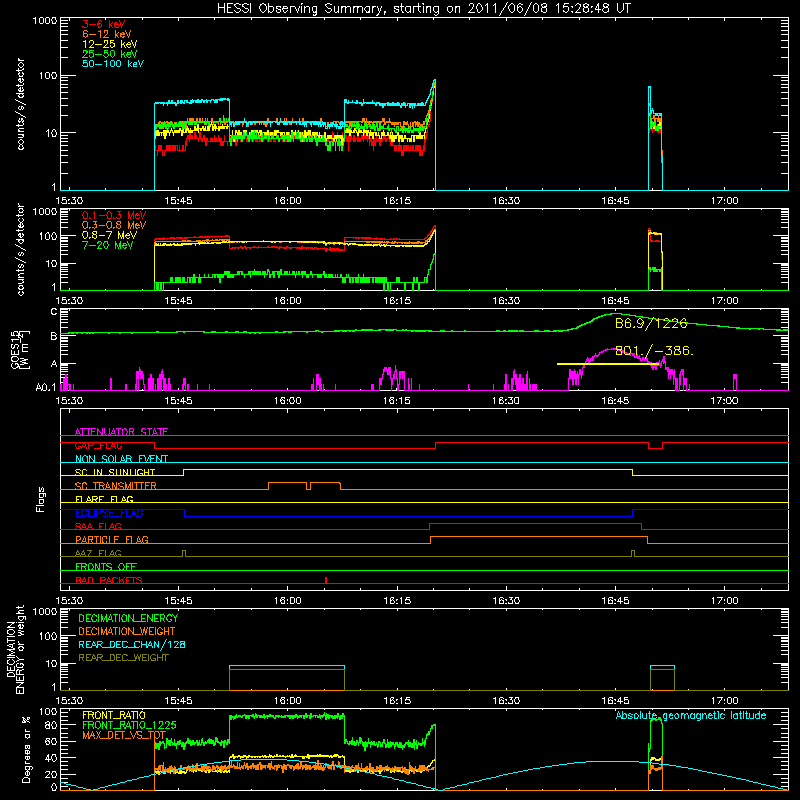Click the REAR_DEC_WEIGHT legend entry
The height and width of the screenshot is (800, 800).
coord(123,658)
